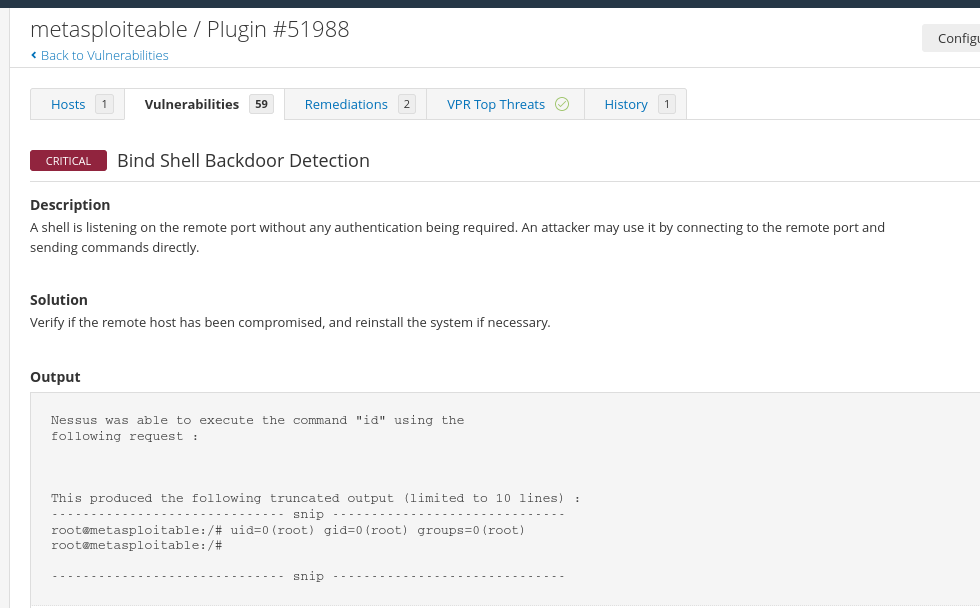Click the red CRITICAL severity badge
The image size is (980, 608).
tap(68, 161)
